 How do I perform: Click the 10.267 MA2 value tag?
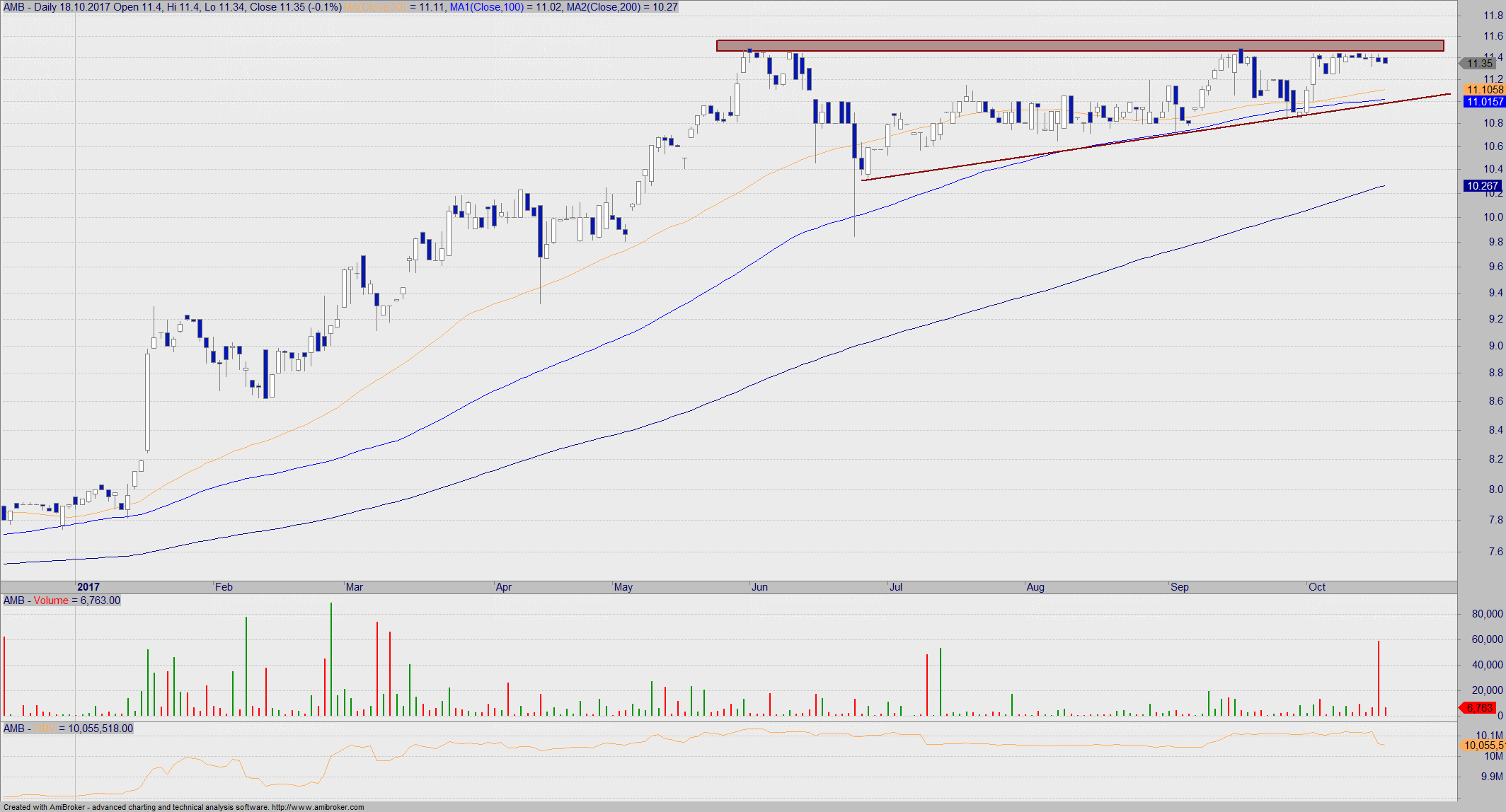coord(1482,186)
